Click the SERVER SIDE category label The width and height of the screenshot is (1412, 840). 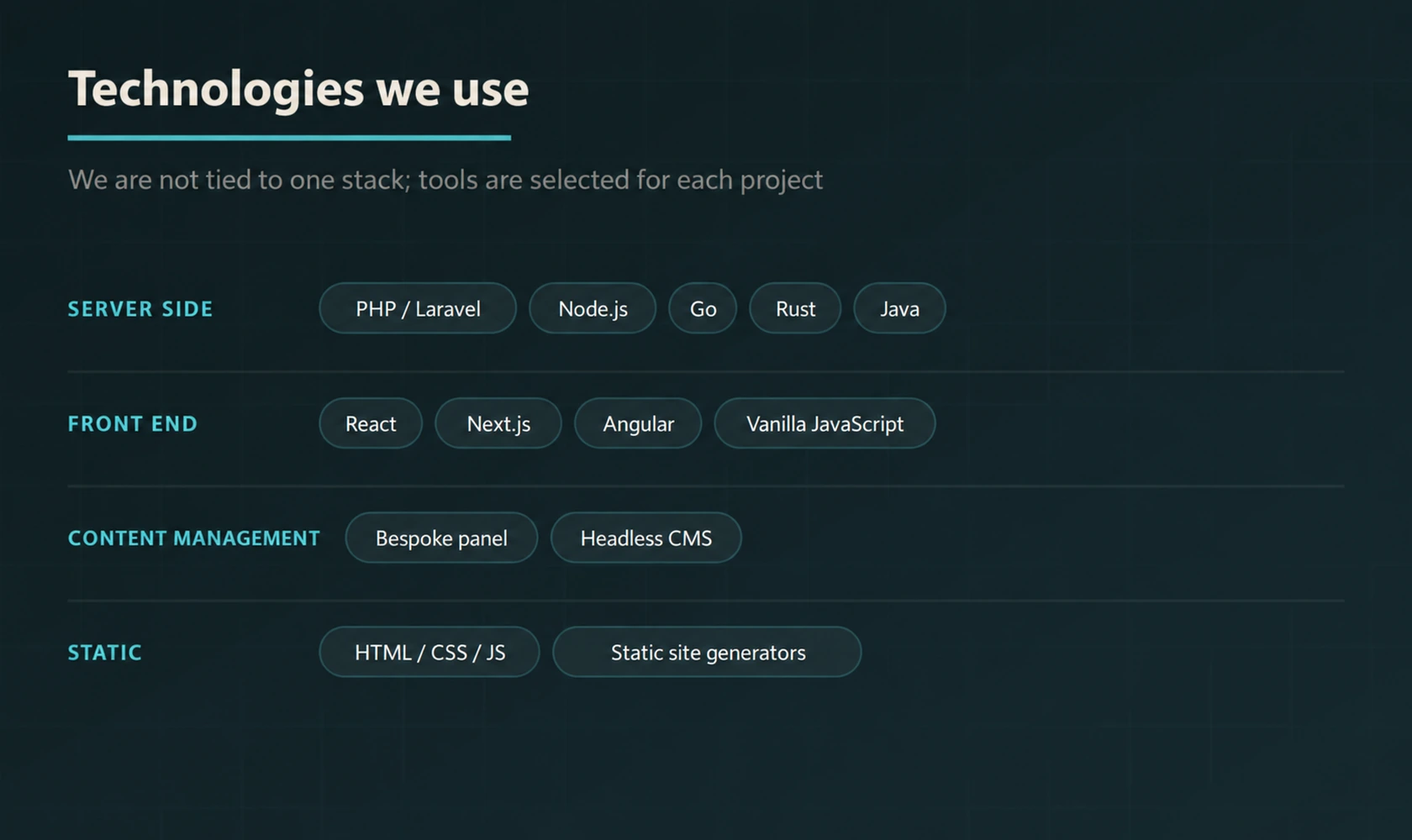tap(140, 309)
